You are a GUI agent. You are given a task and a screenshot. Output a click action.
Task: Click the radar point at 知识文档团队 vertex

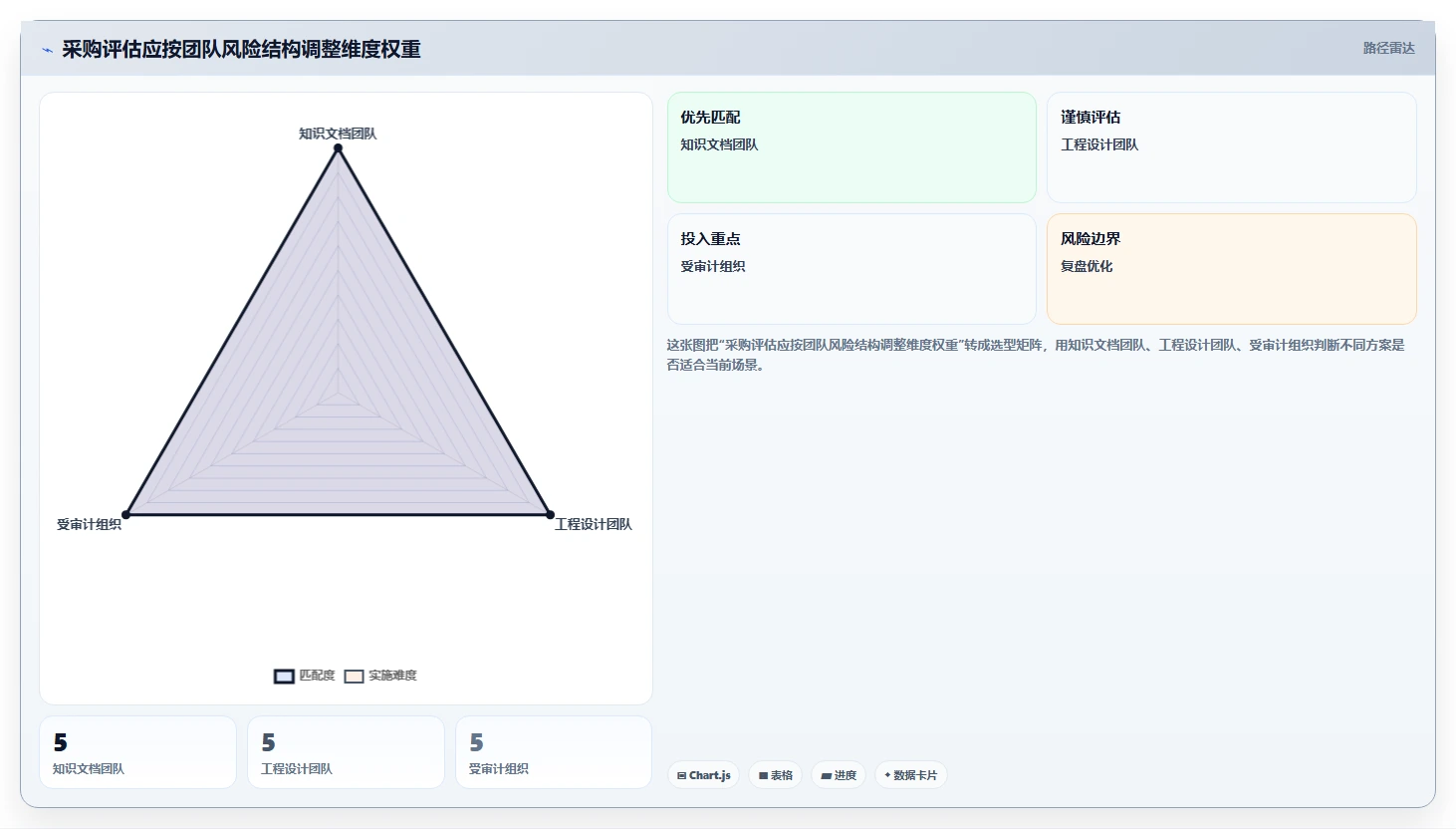coord(338,148)
